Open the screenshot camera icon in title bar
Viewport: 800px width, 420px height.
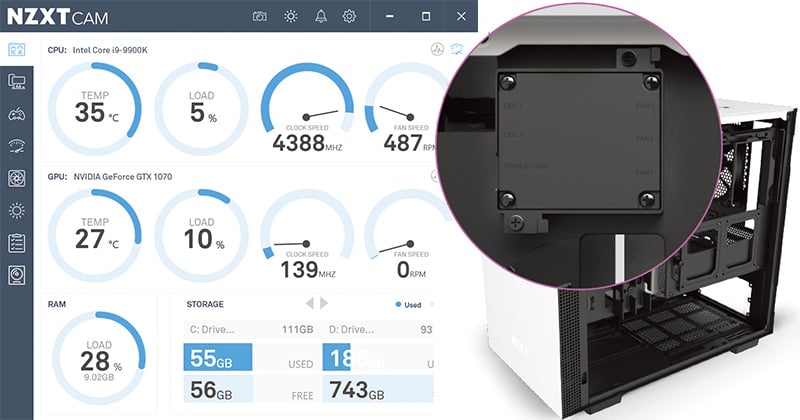[260, 16]
